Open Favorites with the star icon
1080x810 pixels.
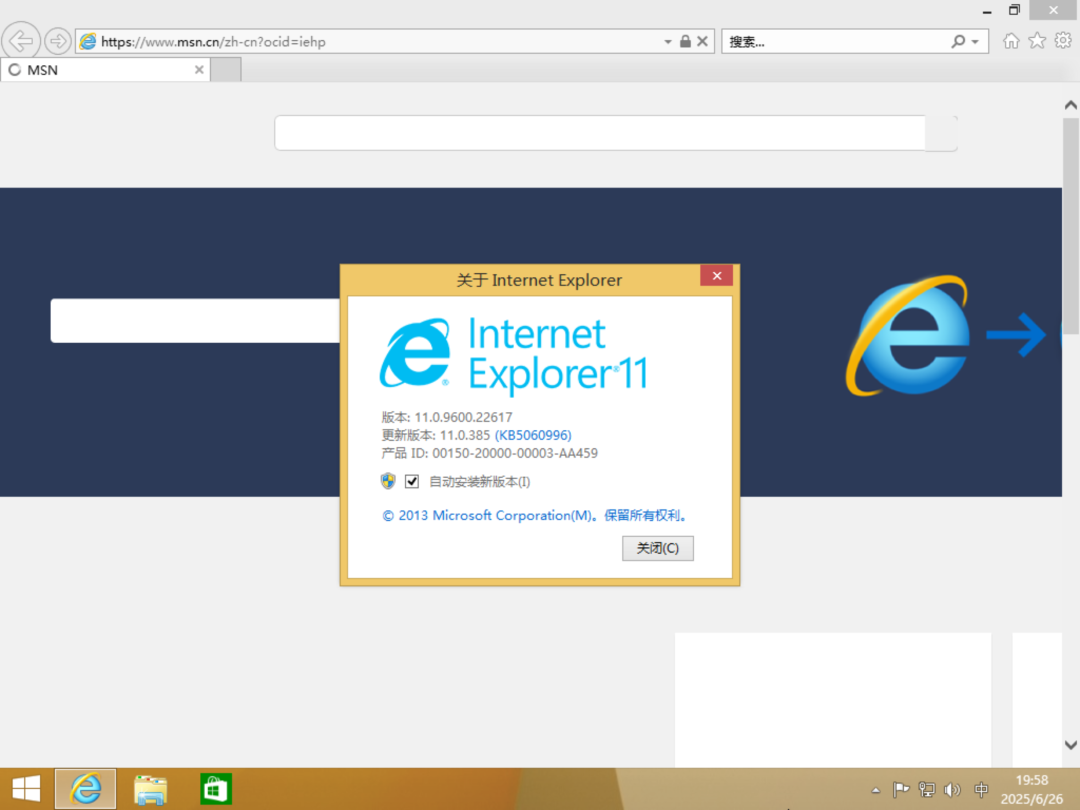click(x=1037, y=41)
